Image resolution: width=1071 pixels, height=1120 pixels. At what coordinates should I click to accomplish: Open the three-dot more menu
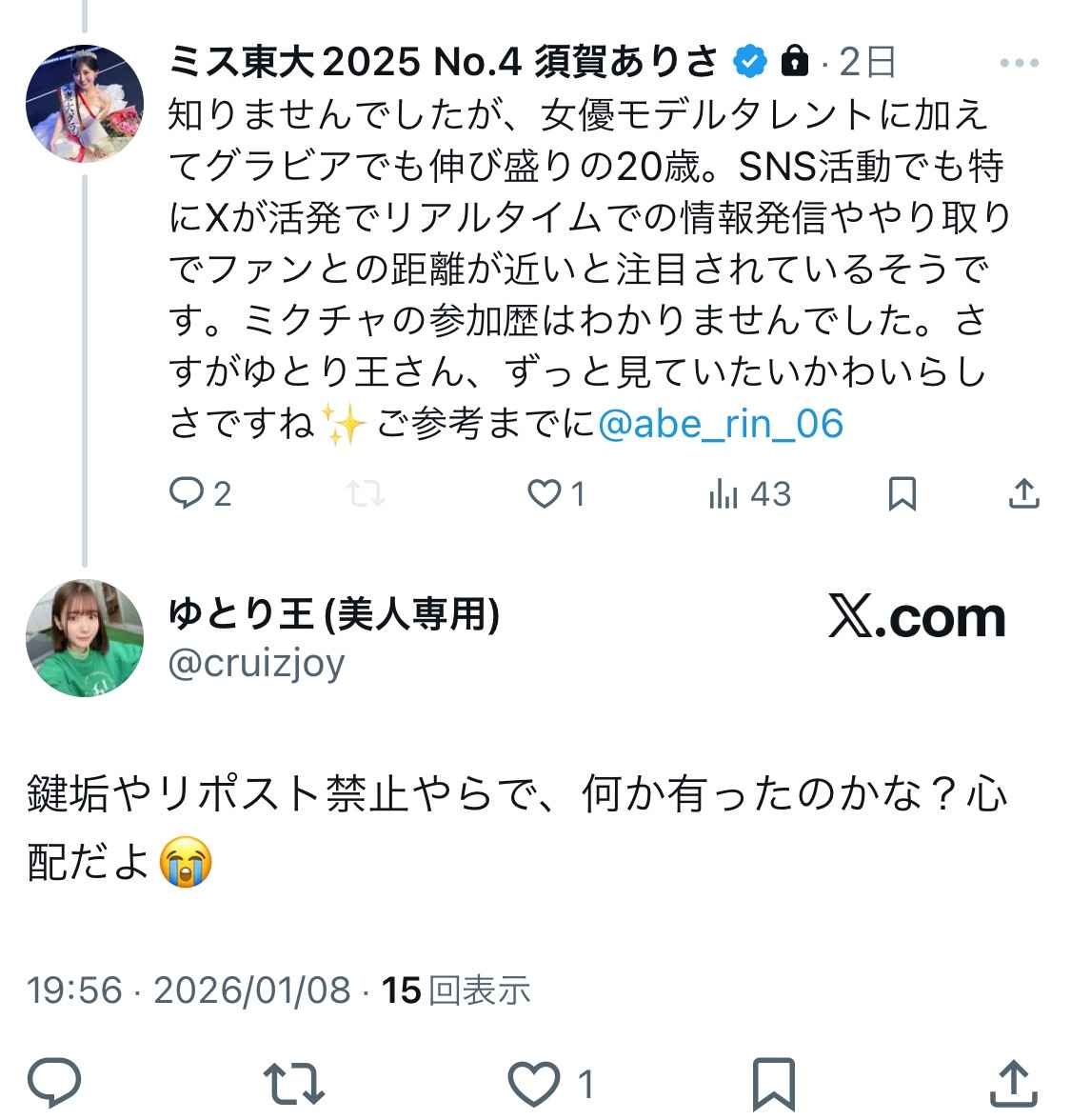pyautogui.click(x=1020, y=64)
